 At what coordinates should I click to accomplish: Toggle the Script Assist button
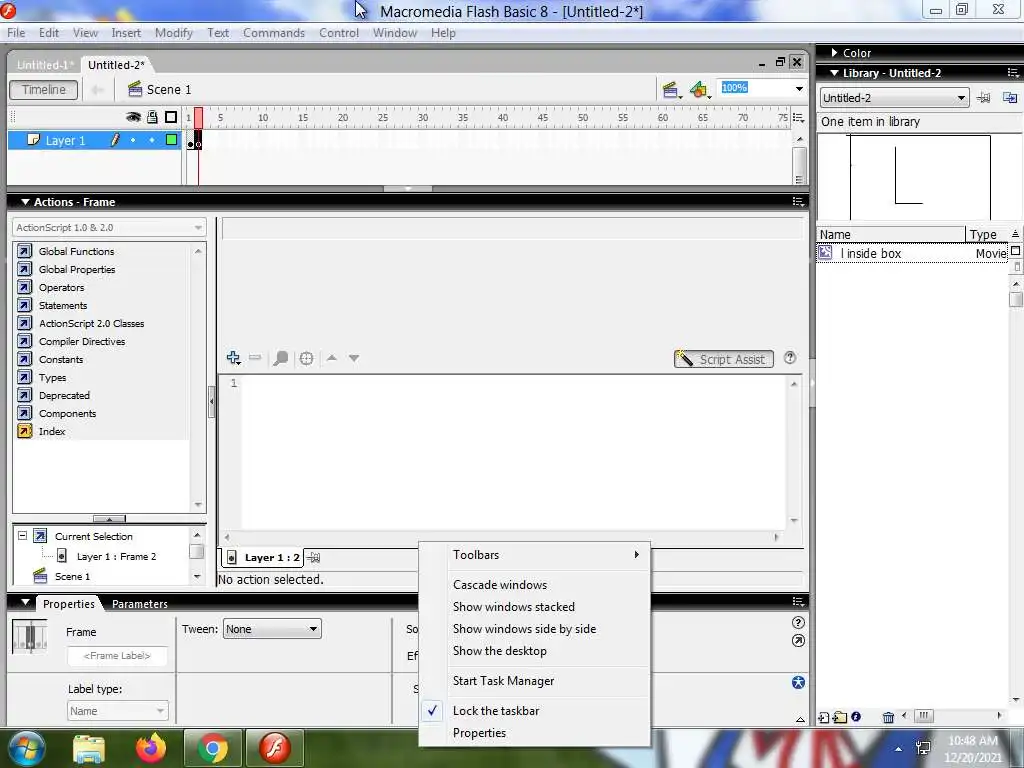[x=724, y=359]
